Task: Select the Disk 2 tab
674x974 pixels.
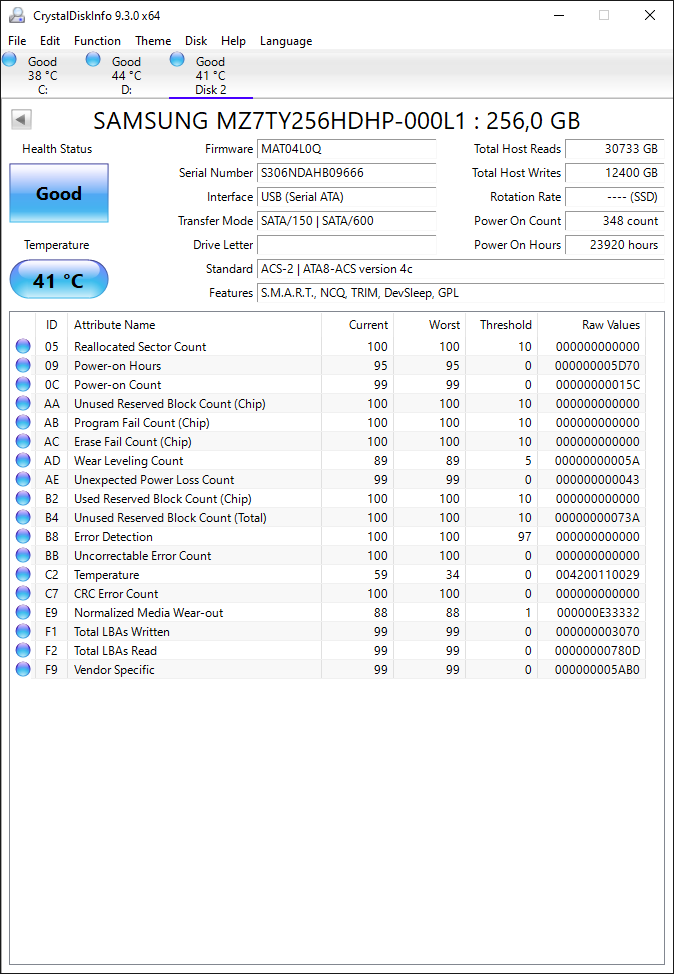Action: click(x=211, y=75)
